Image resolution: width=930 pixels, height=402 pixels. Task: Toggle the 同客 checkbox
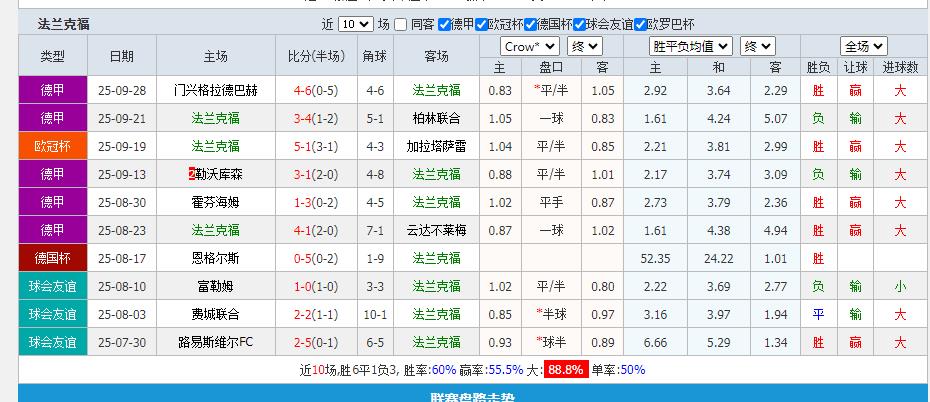(400, 25)
